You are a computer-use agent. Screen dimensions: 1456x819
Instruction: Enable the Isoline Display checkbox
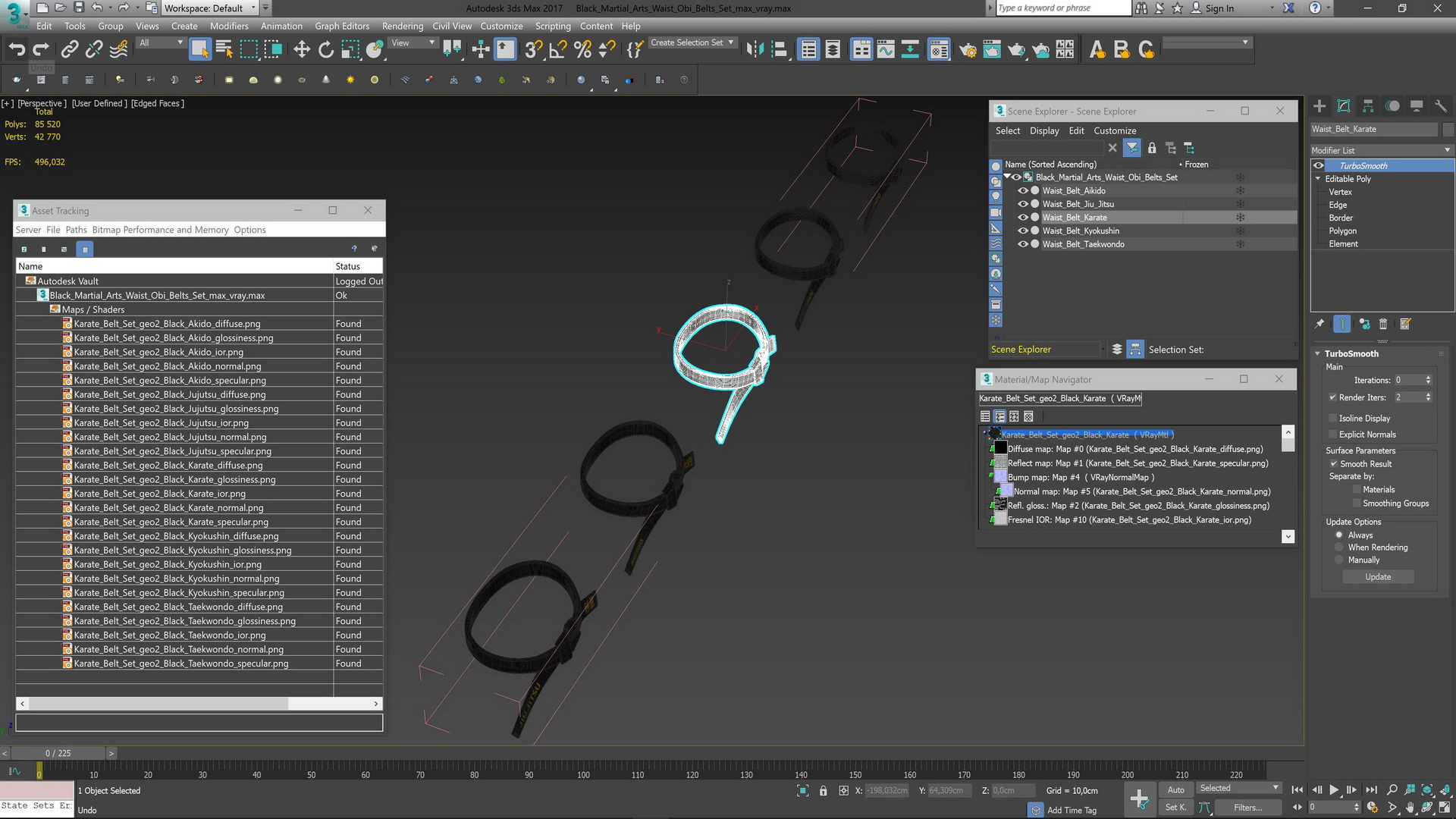[x=1332, y=419]
